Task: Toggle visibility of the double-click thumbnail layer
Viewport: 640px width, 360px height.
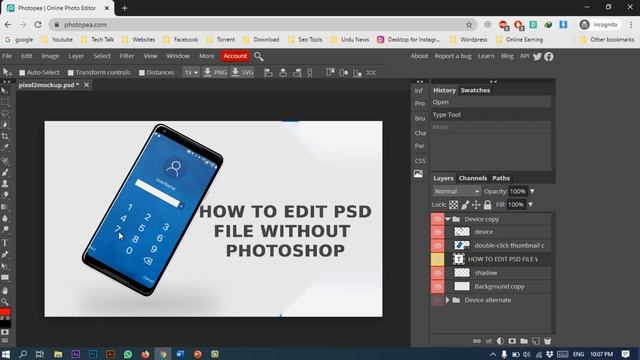Action: (438, 245)
